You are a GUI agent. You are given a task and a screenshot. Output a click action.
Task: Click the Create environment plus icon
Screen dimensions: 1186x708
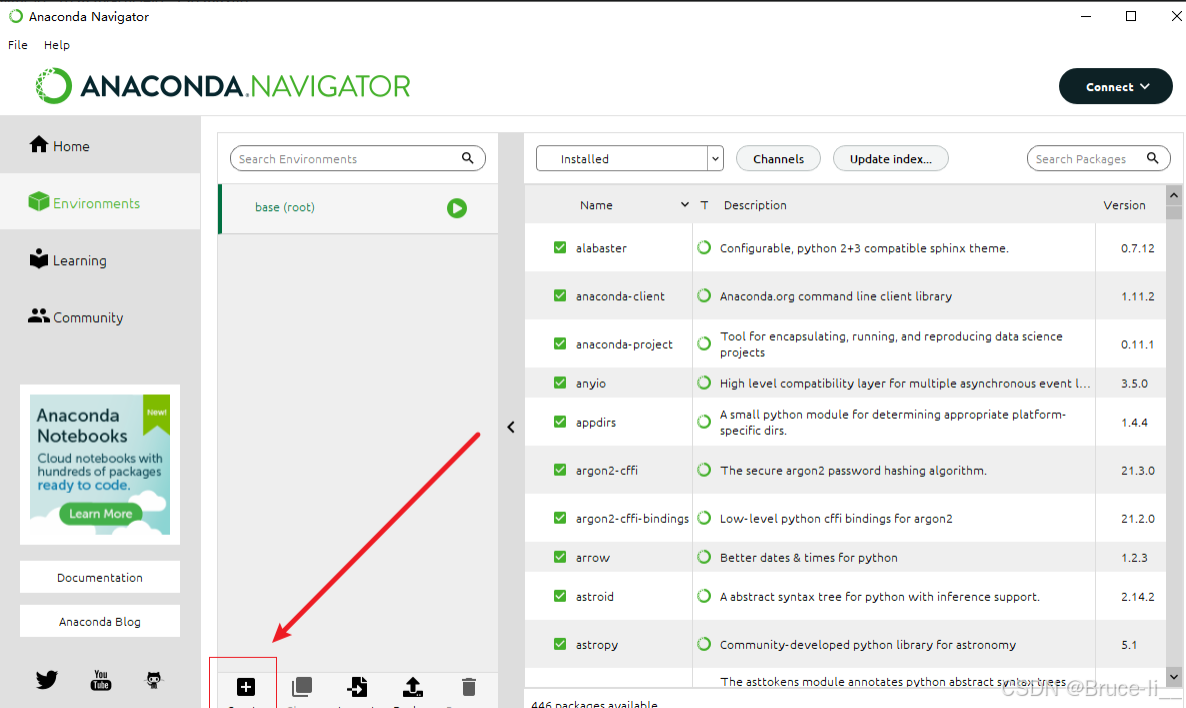[246, 687]
